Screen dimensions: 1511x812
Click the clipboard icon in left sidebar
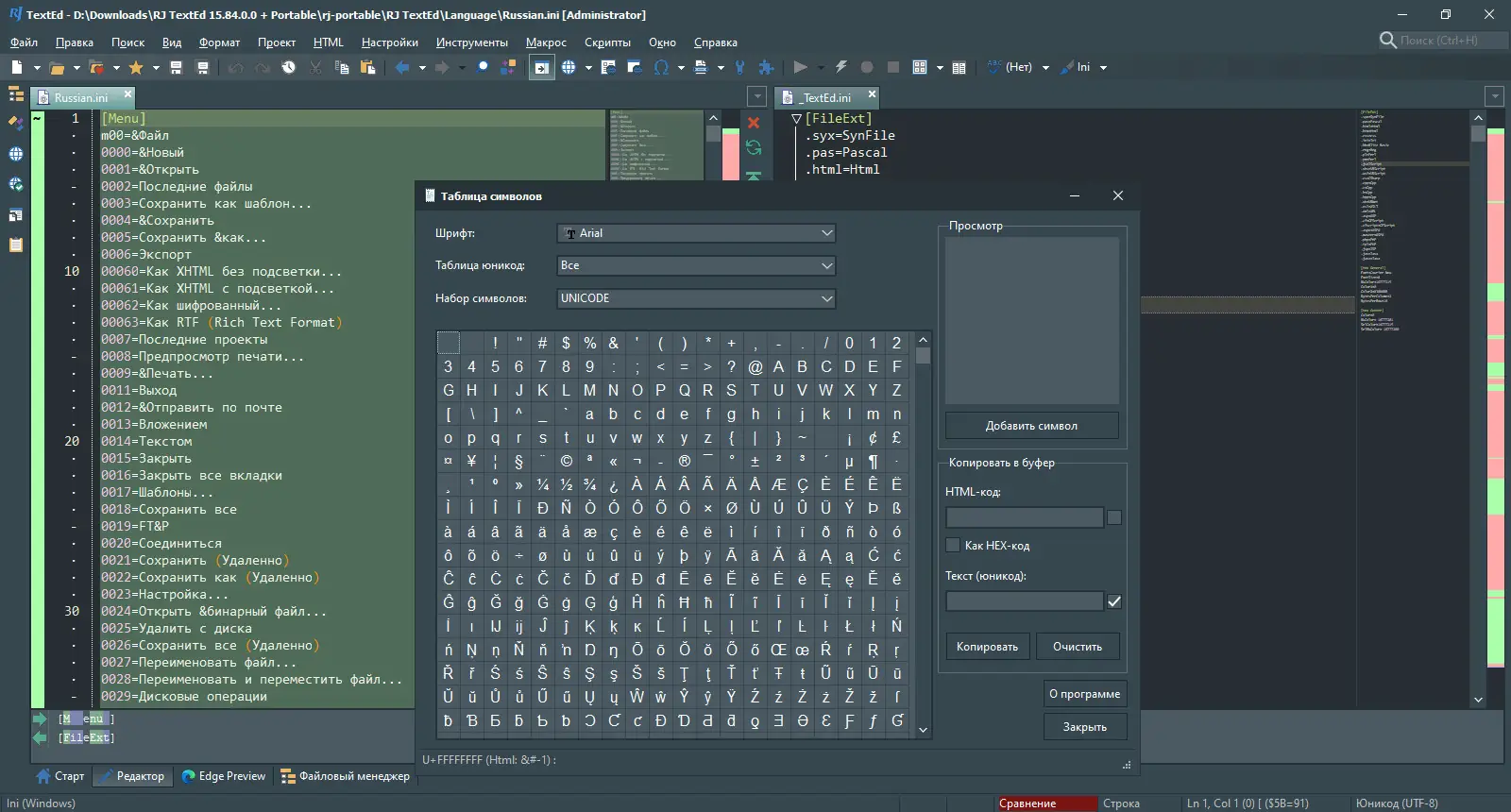(16, 245)
